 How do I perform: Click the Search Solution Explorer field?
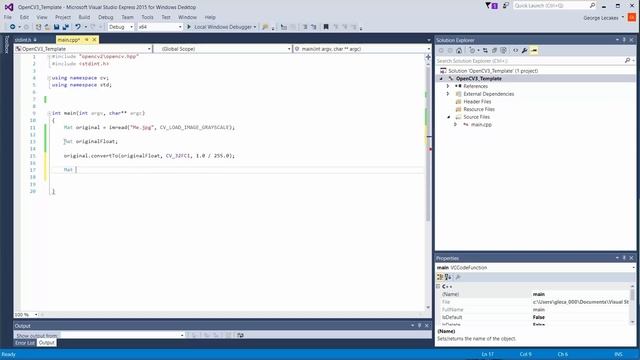coord(530,61)
